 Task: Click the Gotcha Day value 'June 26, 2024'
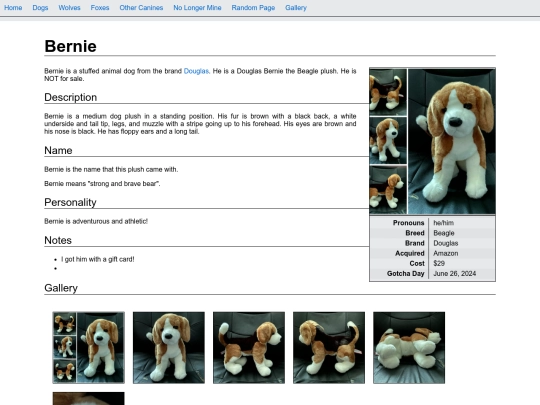pos(455,273)
